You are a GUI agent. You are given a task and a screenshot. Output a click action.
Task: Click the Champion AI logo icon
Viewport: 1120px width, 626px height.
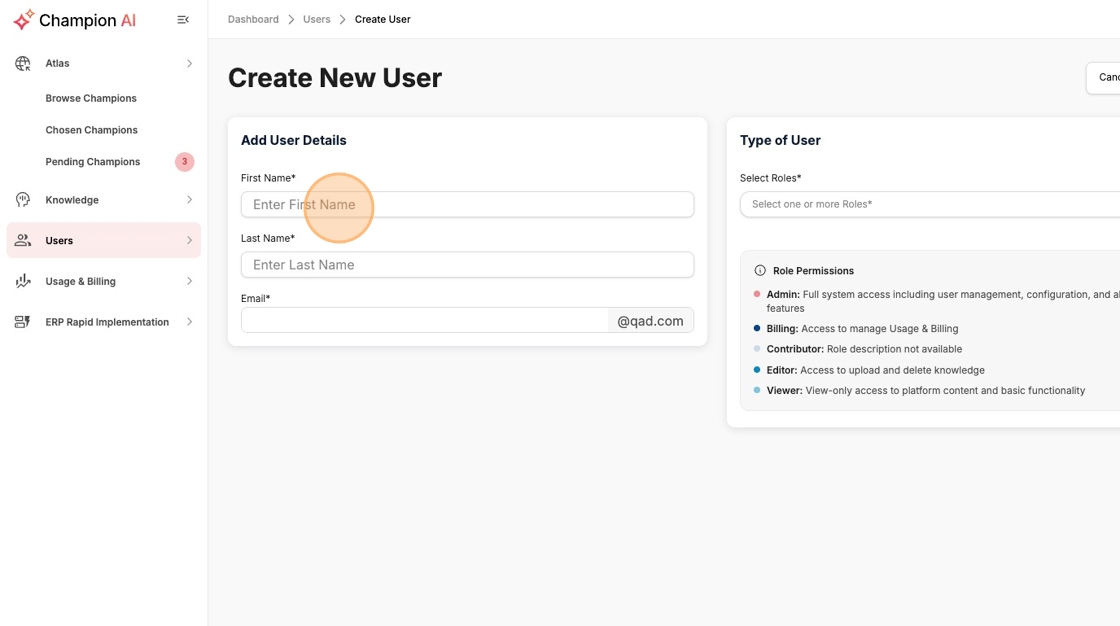23,19
